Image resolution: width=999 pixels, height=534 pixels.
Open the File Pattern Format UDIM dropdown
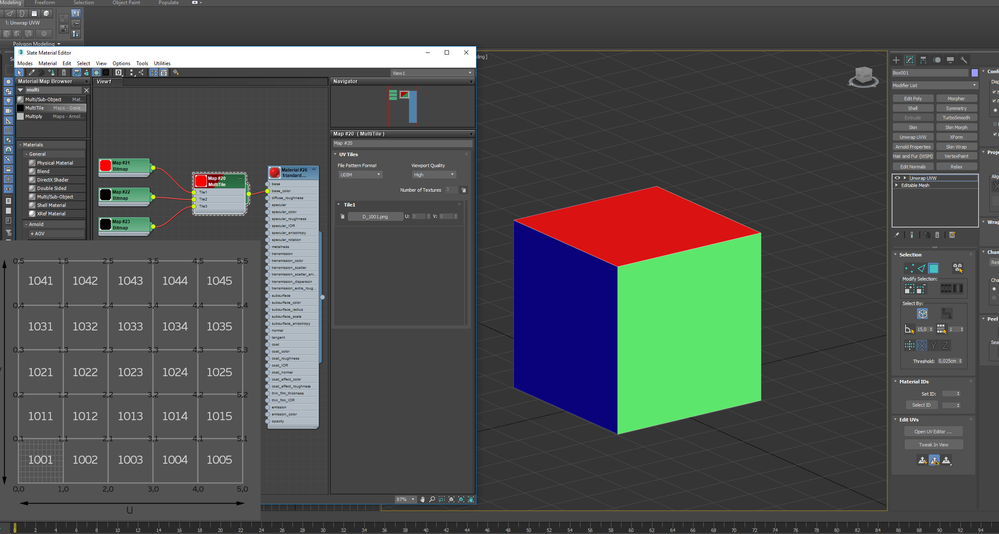coord(360,175)
